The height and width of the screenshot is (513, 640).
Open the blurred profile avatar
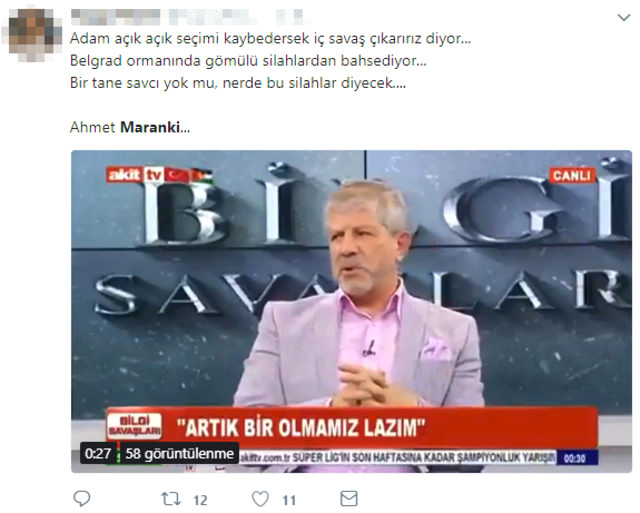[x=31, y=35]
